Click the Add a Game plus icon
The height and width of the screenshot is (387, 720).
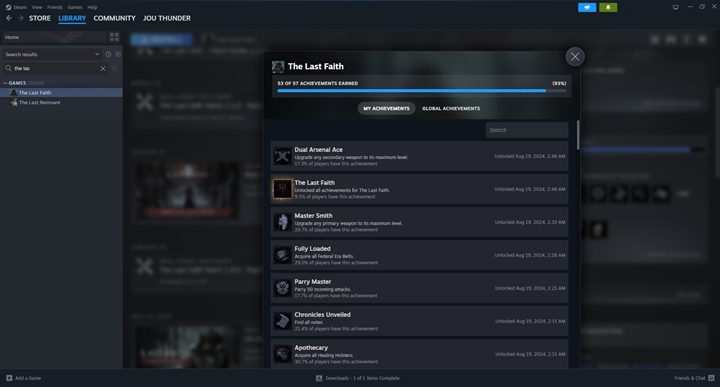pyautogui.click(x=9, y=378)
